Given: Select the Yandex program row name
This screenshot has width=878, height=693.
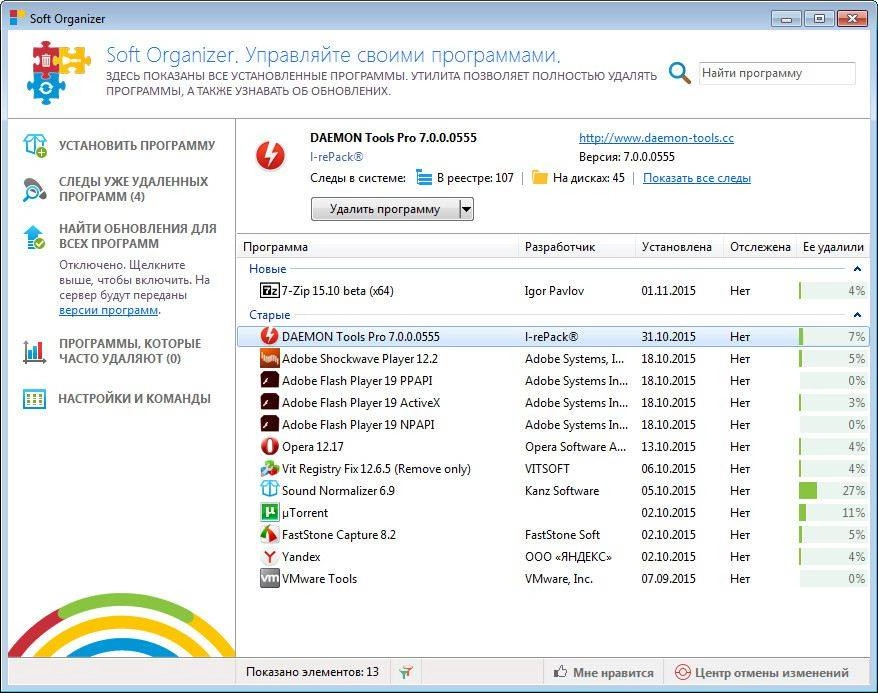Looking at the screenshot, I should tap(301, 557).
